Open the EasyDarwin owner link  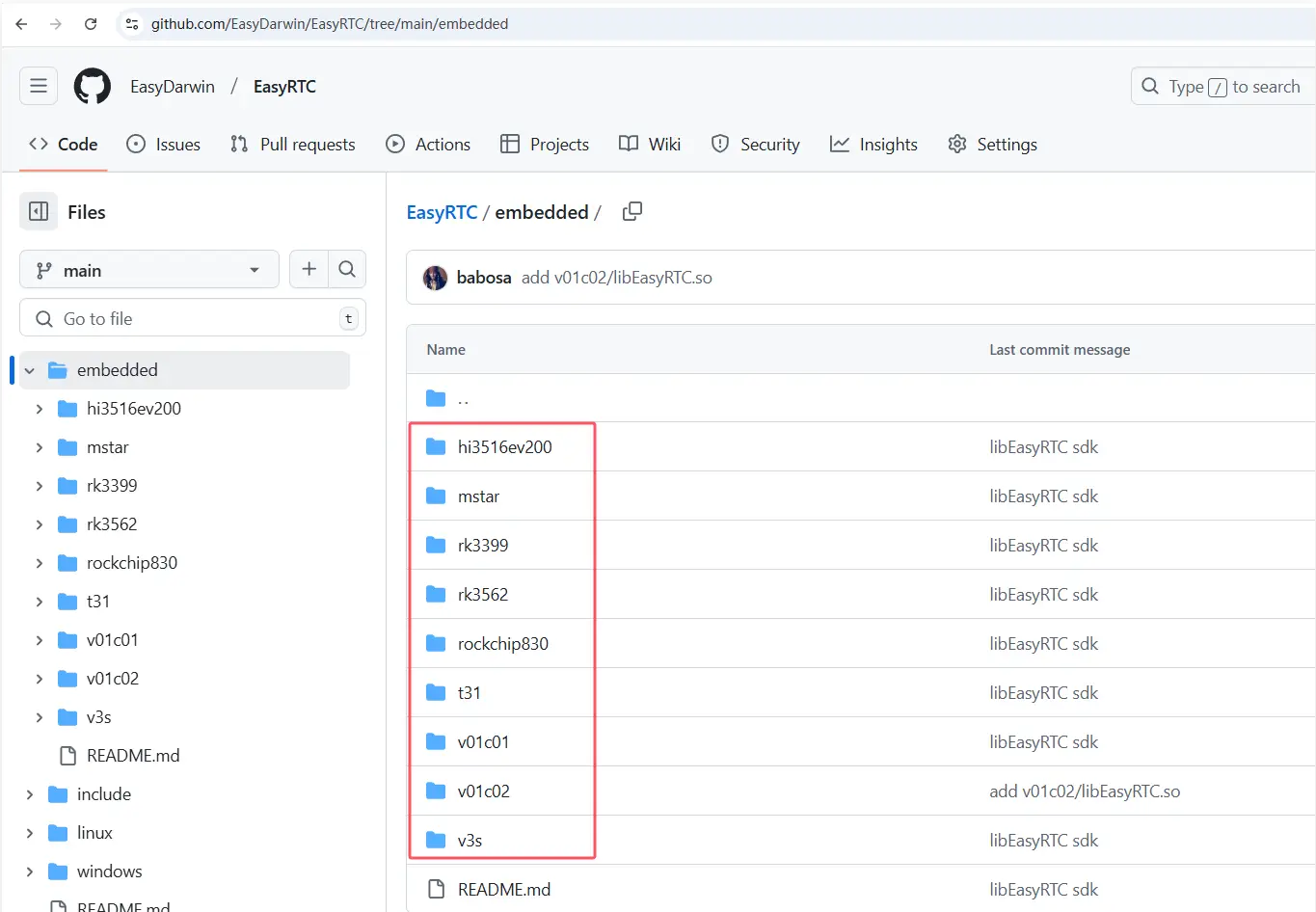173,87
